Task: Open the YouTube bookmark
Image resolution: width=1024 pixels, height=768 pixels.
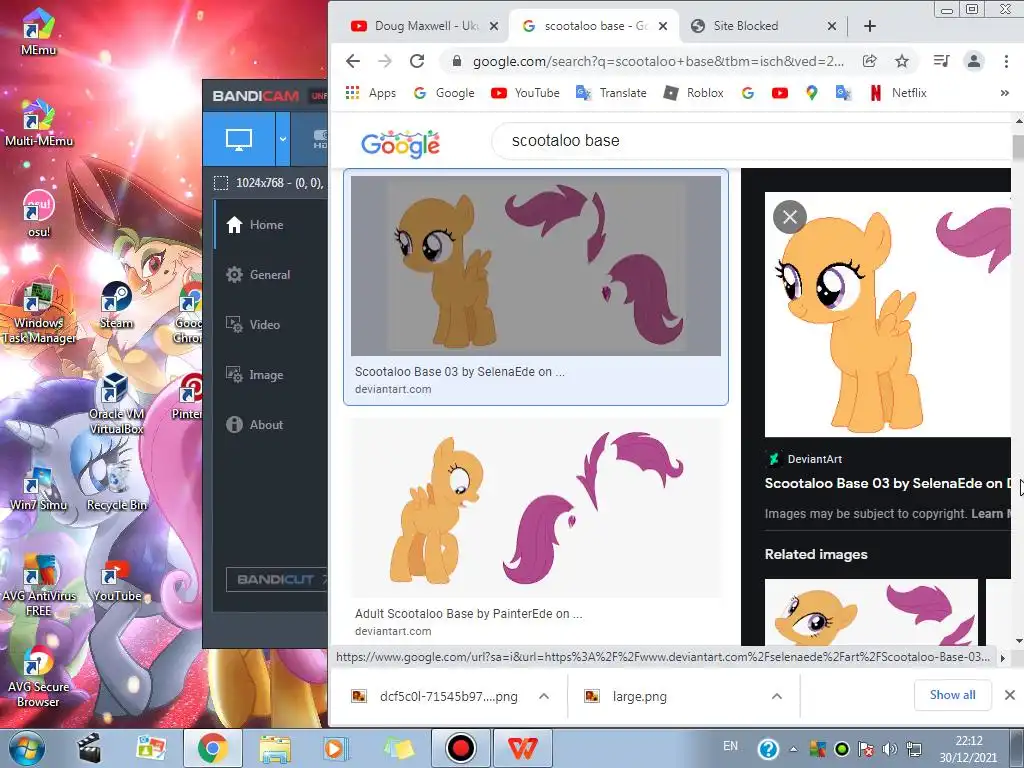Action: 525,93
